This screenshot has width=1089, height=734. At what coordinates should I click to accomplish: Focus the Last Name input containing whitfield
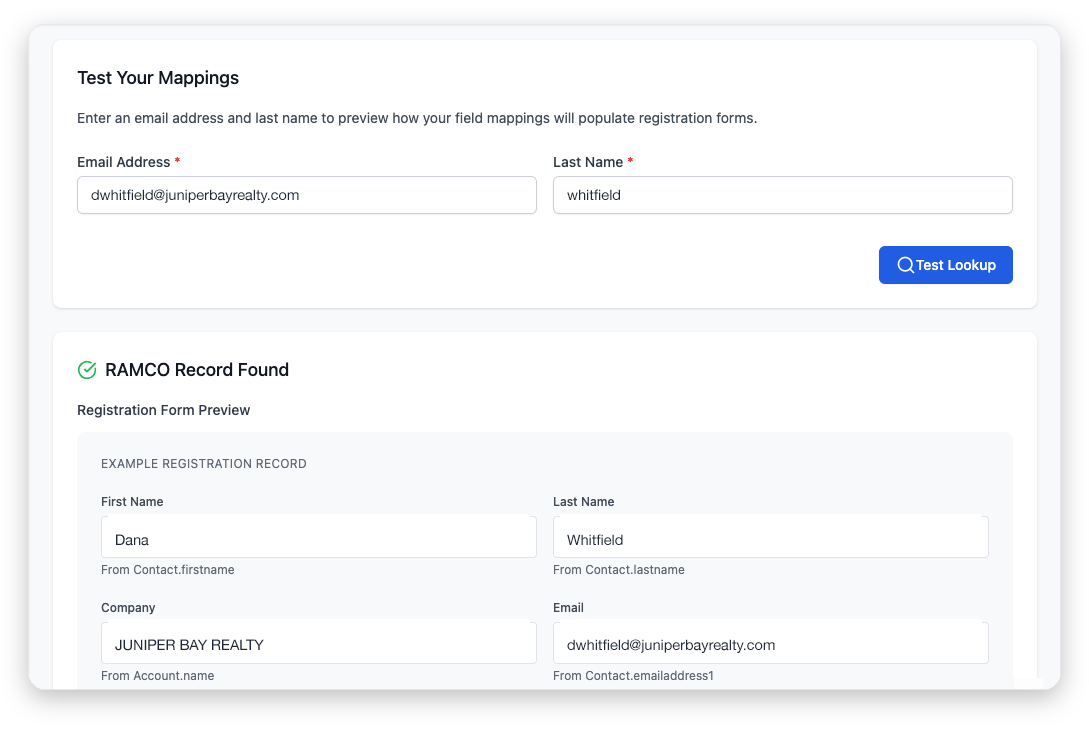click(x=783, y=195)
